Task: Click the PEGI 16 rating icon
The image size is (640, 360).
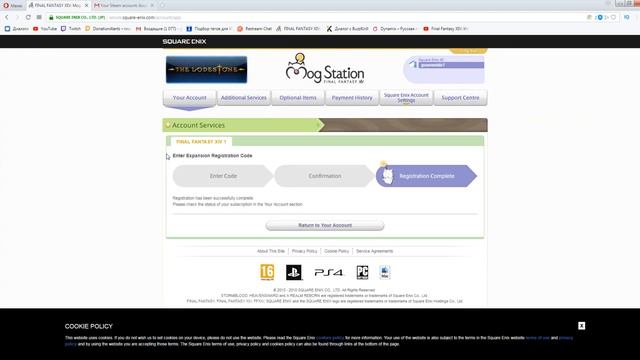Action: point(267,272)
